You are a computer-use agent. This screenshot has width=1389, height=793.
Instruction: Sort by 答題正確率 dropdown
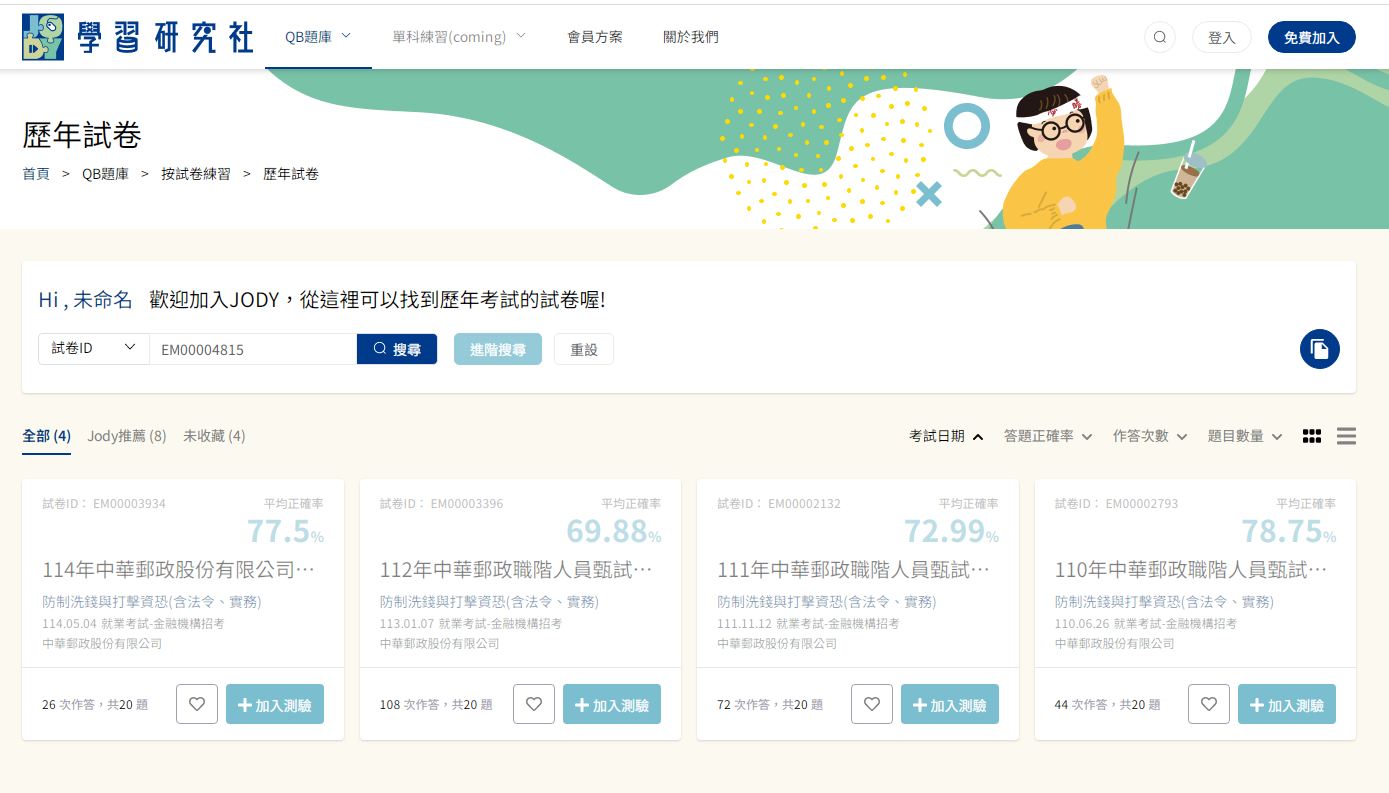point(1047,436)
